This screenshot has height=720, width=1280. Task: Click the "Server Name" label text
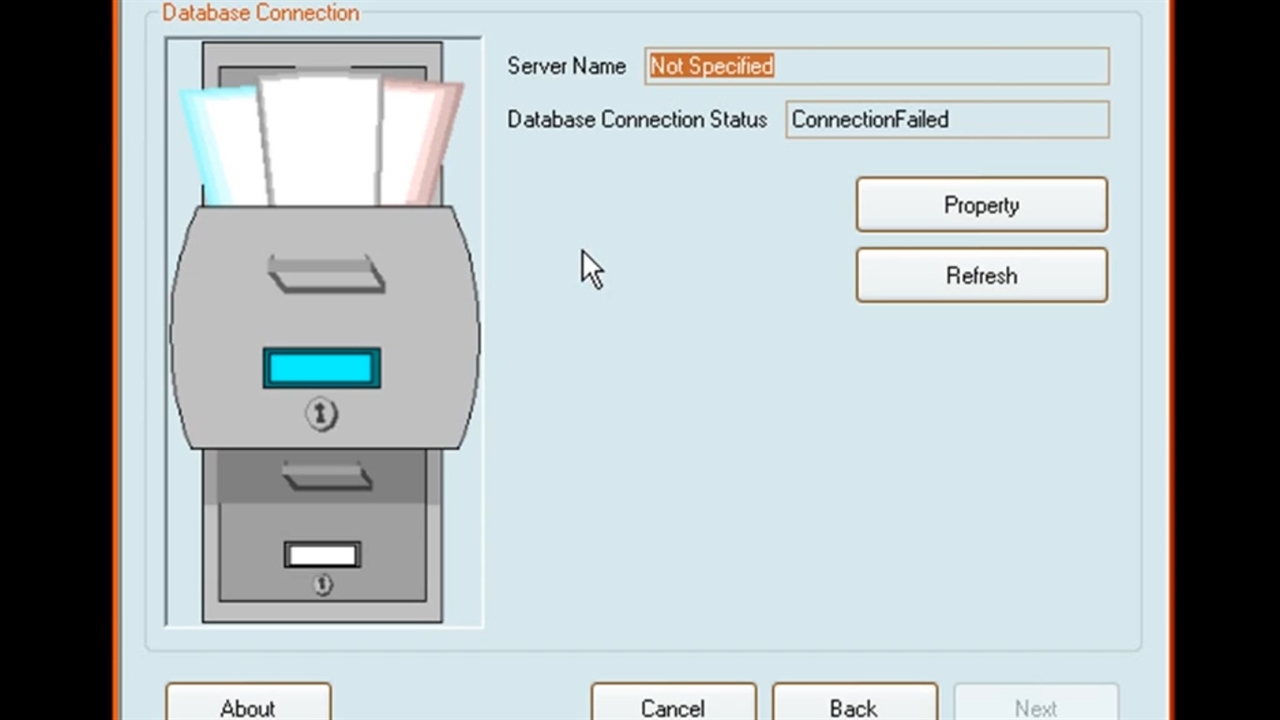pyautogui.click(x=566, y=66)
